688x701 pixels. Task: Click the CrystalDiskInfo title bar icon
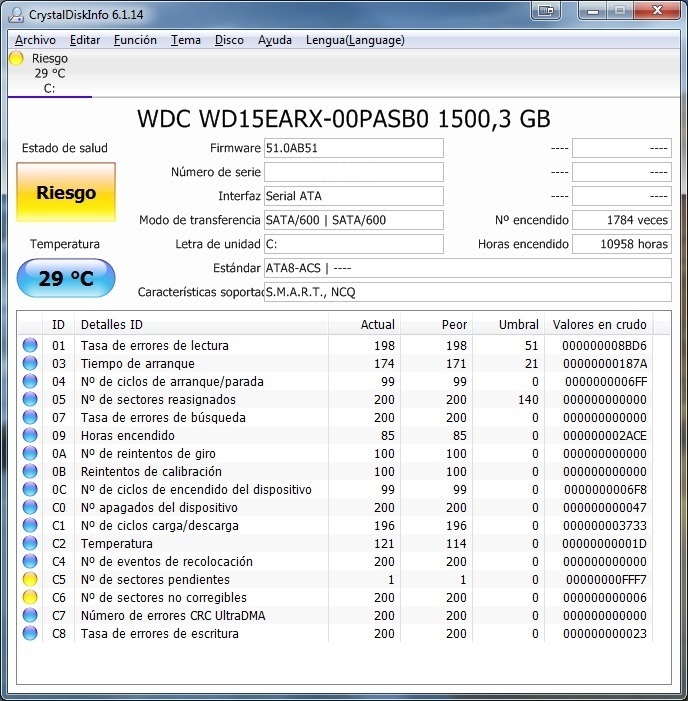16,14
